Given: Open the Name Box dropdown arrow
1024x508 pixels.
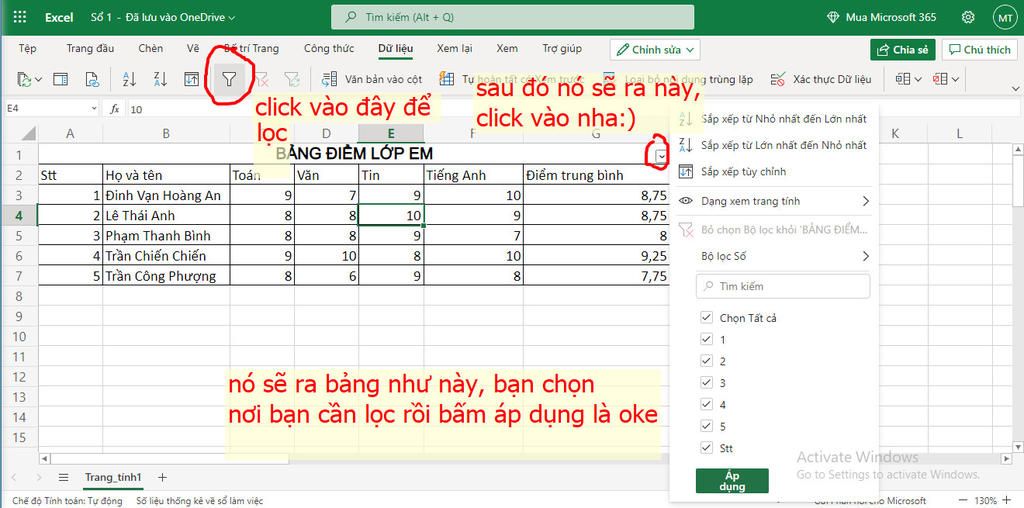Looking at the screenshot, I should [95, 109].
